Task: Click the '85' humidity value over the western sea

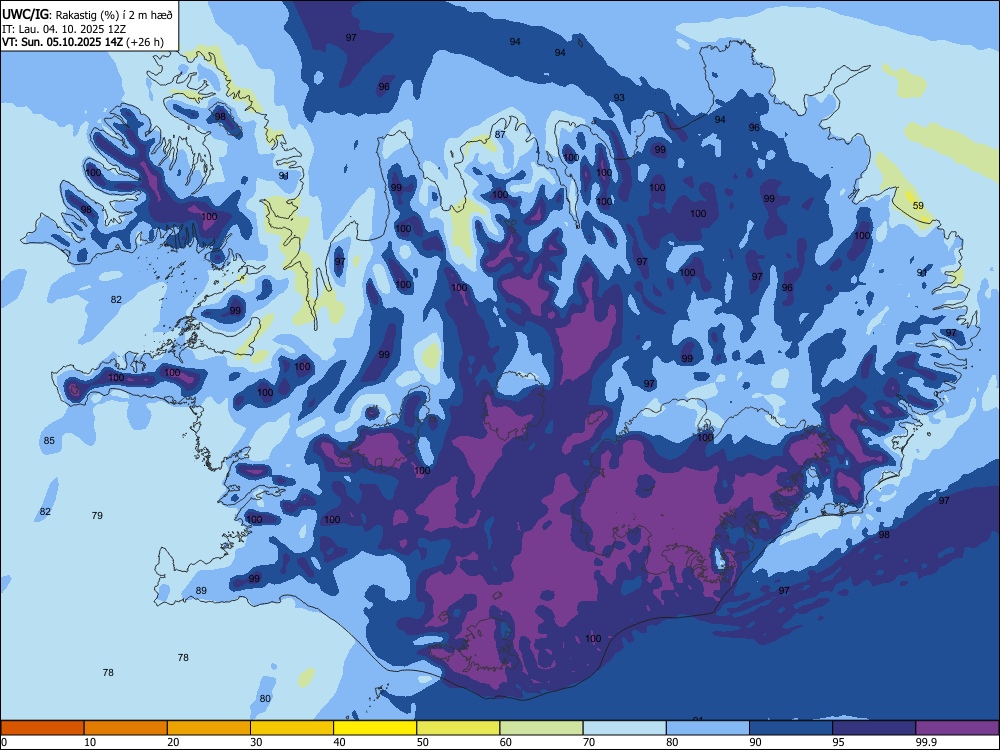Action: [x=49, y=441]
